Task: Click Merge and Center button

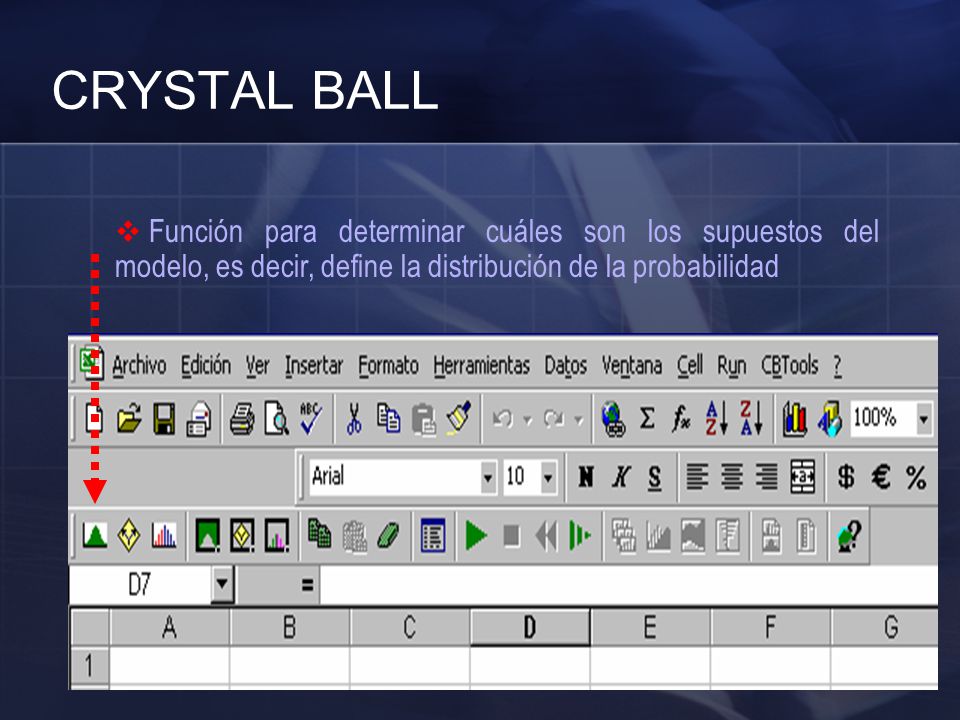Action: (803, 476)
